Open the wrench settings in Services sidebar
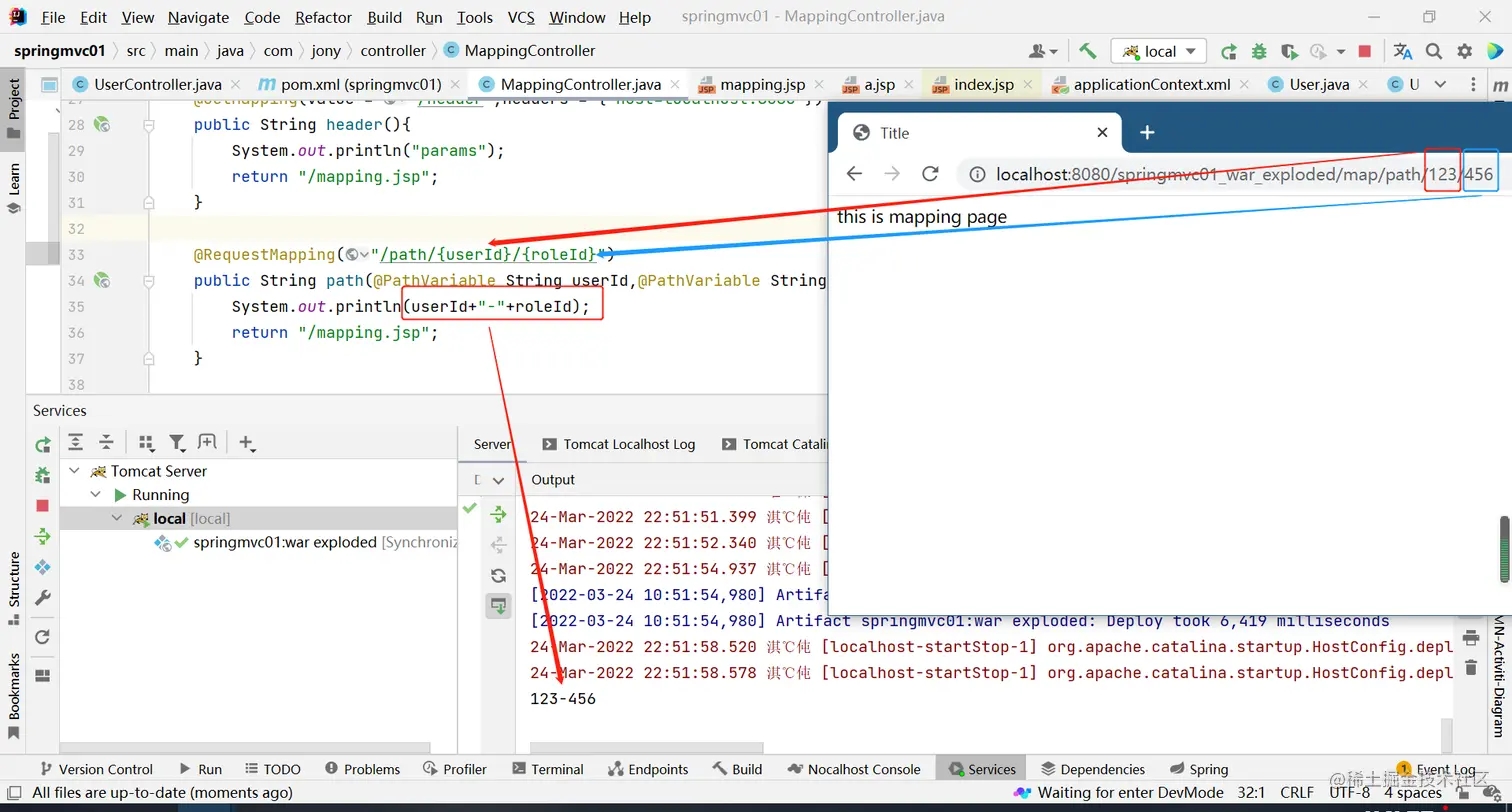 click(42, 598)
